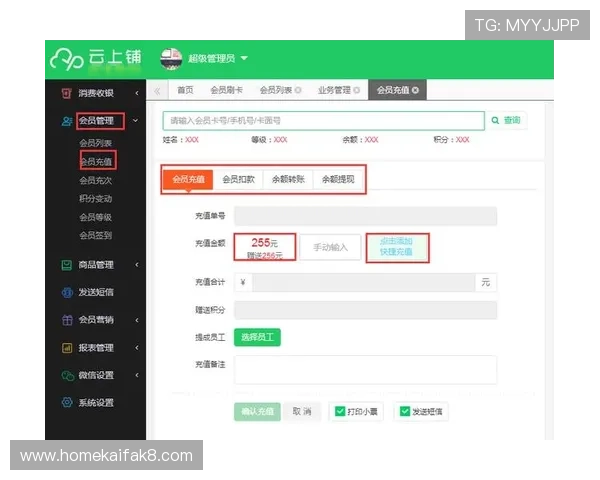Open 会员等级 in the sidebar
600x480 pixels.
[96, 217]
